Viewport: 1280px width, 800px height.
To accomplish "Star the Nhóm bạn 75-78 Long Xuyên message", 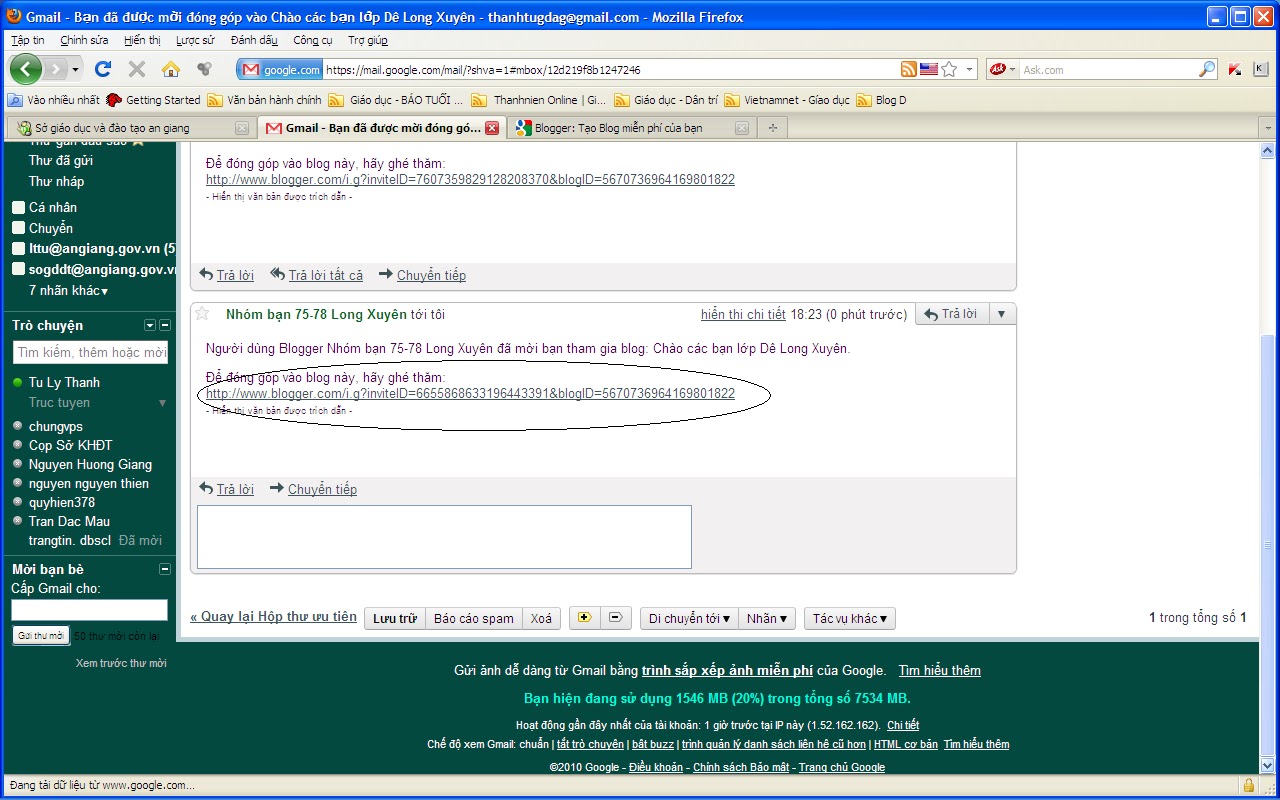I will [x=202, y=314].
